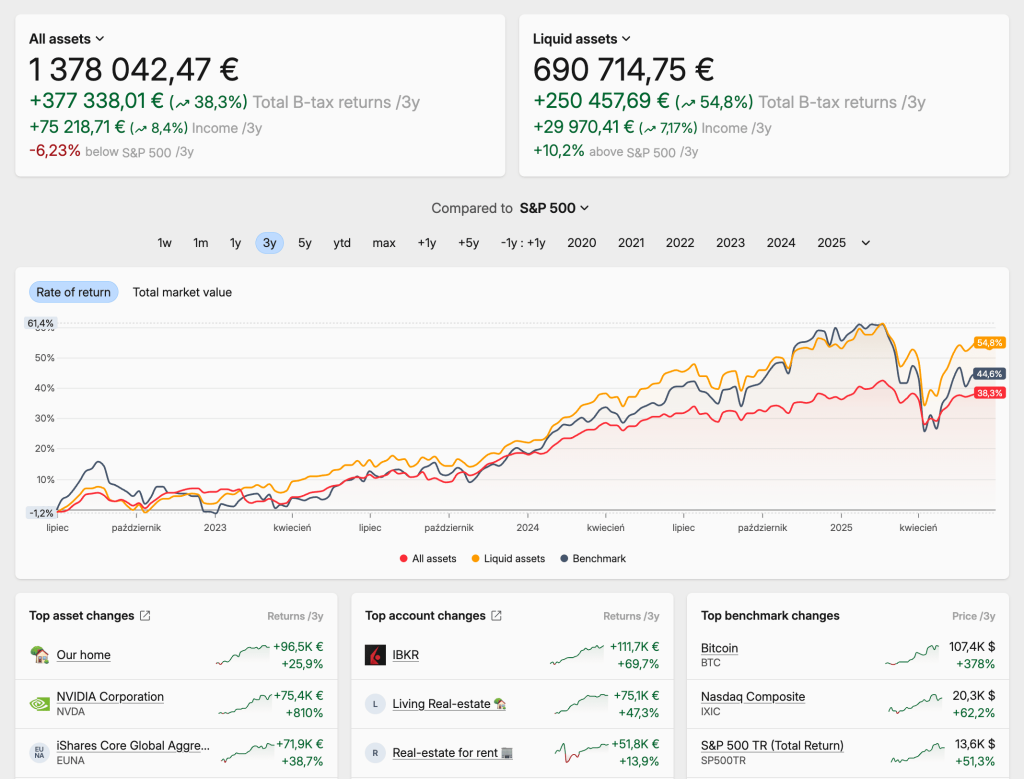Click the IBKR logo icon
1024x779 pixels.
(x=376, y=655)
